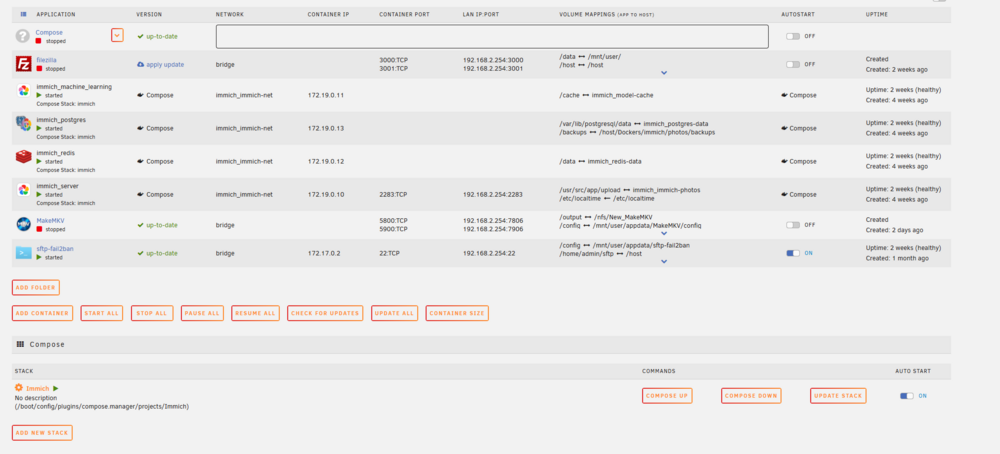1000x454 pixels.
Task: Open the immich_server container icon
Action: point(24,190)
